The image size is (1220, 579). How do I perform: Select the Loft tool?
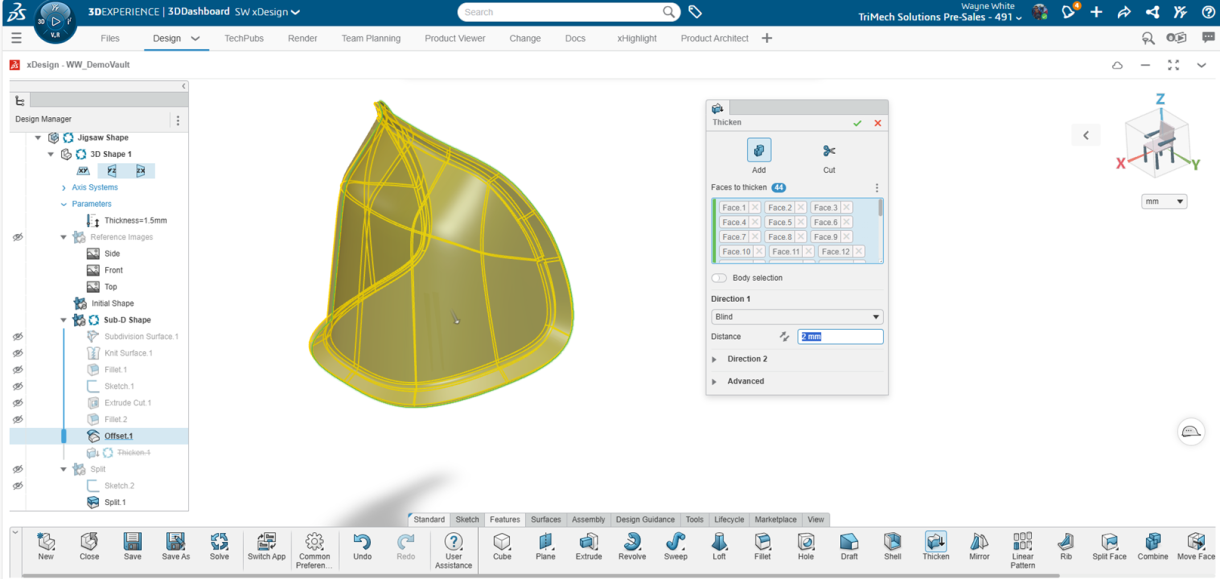[x=719, y=547]
